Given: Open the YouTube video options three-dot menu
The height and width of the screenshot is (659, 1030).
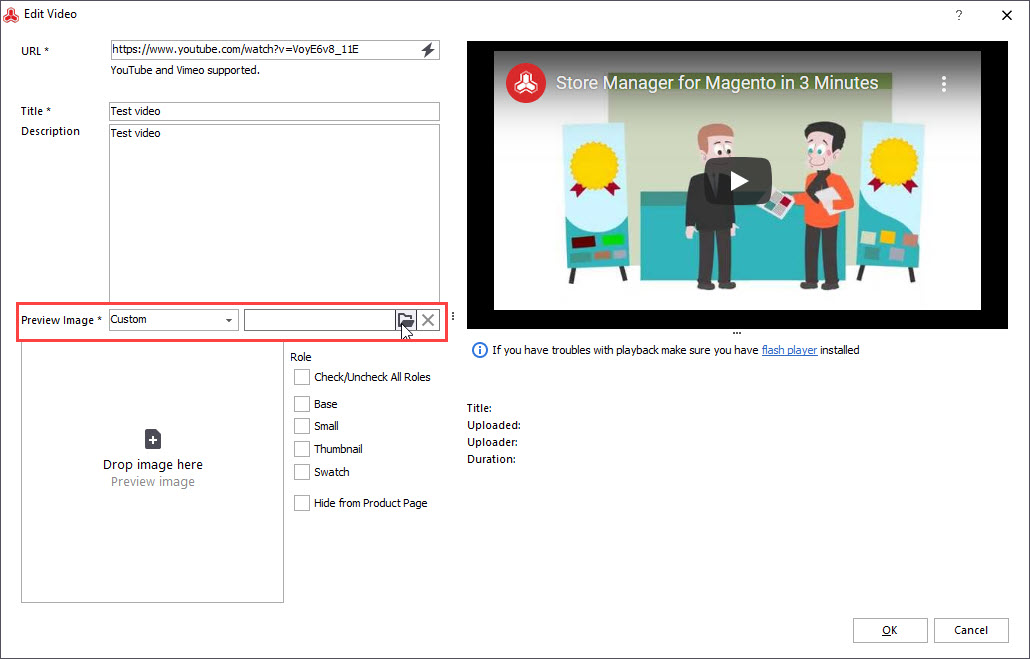Looking at the screenshot, I should (943, 83).
